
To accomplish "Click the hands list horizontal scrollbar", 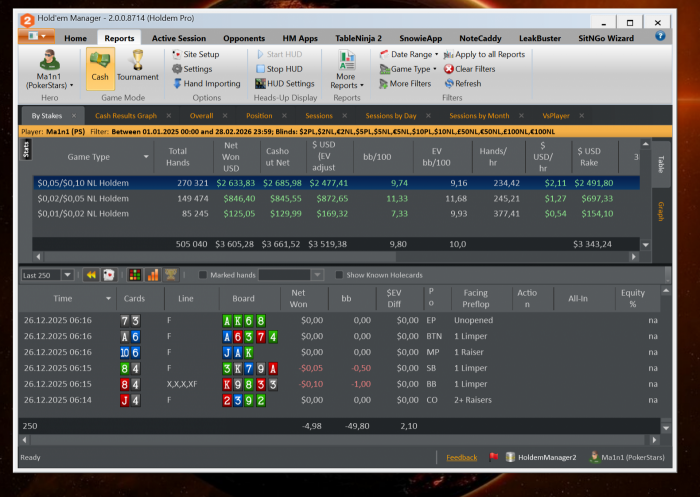I will click(339, 440).
